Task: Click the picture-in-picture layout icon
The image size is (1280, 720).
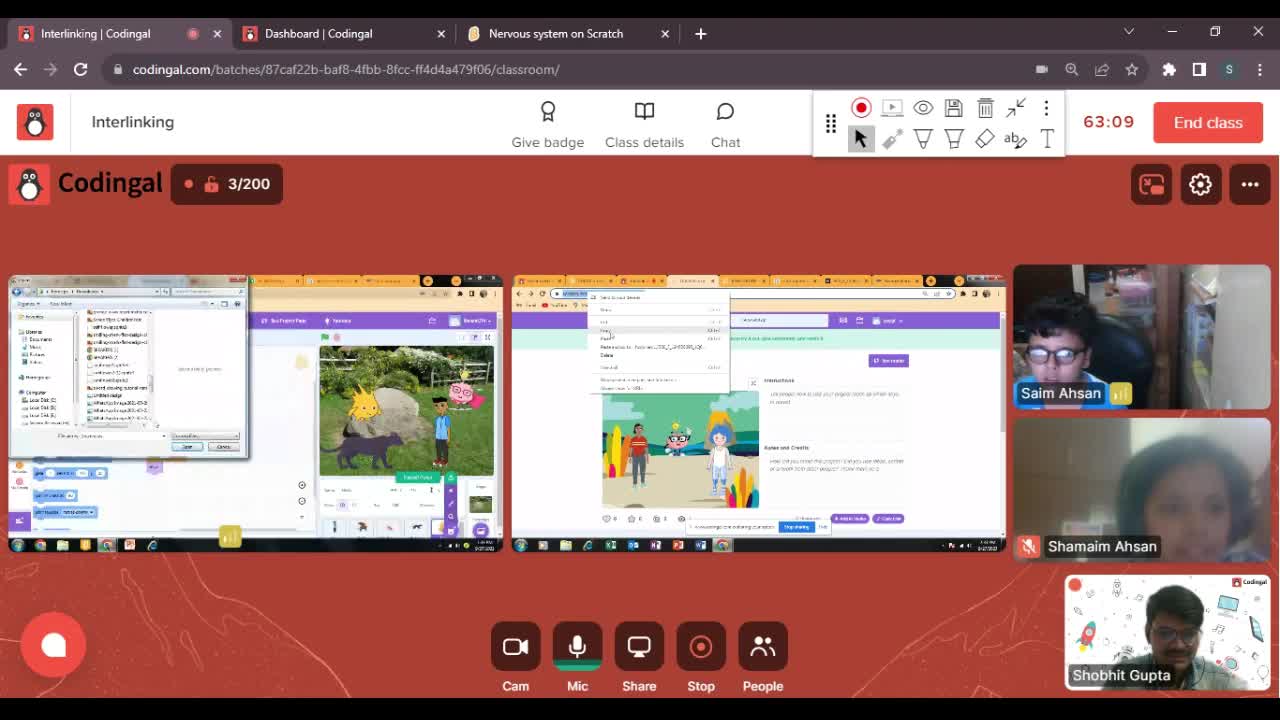Action: (1152, 184)
